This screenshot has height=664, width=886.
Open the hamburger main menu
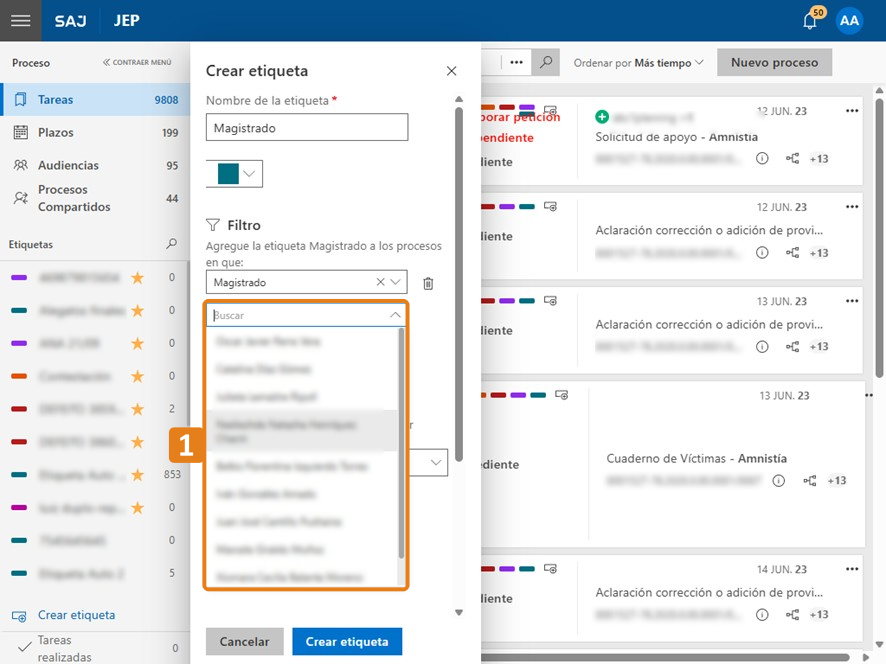(x=20, y=21)
